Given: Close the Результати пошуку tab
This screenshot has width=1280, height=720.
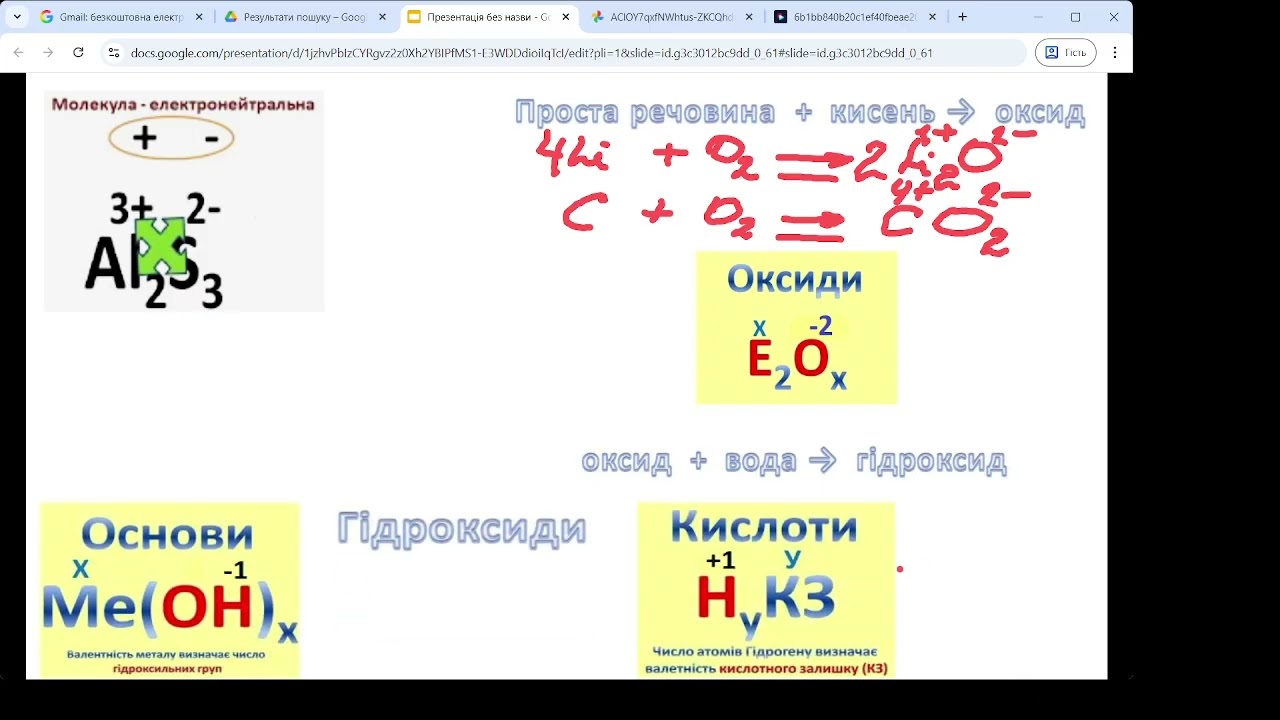Looking at the screenshot, I should [x=382, y=17].
